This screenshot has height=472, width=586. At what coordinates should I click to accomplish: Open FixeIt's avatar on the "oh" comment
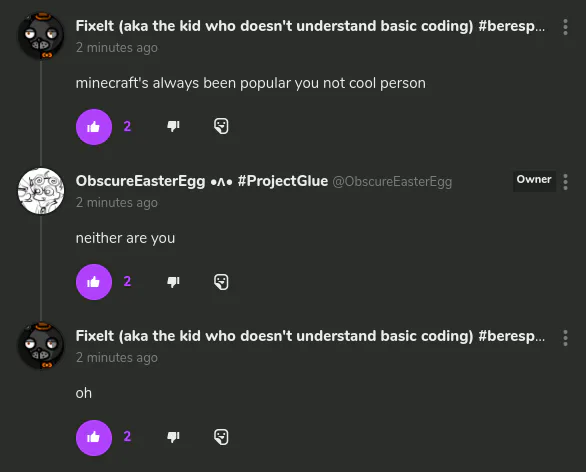pos(41,346)
